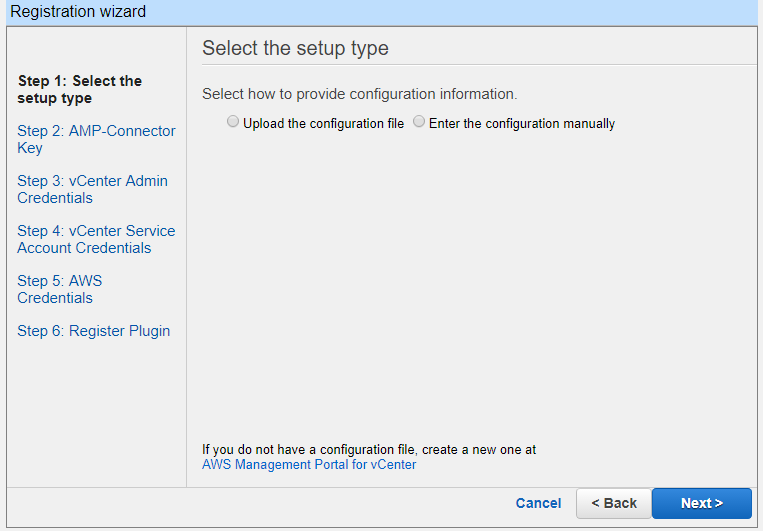Viewport: 763px width, 531px height.
Task: Open the AWS Management Portal for vCenter link
Action: 309,464
